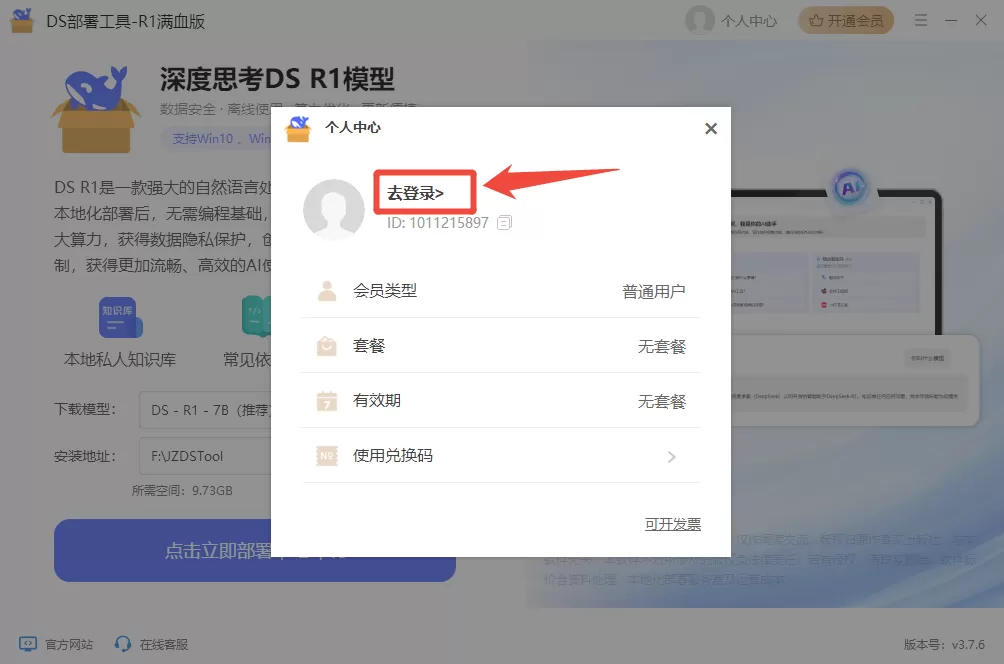Viewport: 1004px width, 664px height.
Task: Click the gray avatar in dialog
Action: pyautogui.click(x=334, y=209)
